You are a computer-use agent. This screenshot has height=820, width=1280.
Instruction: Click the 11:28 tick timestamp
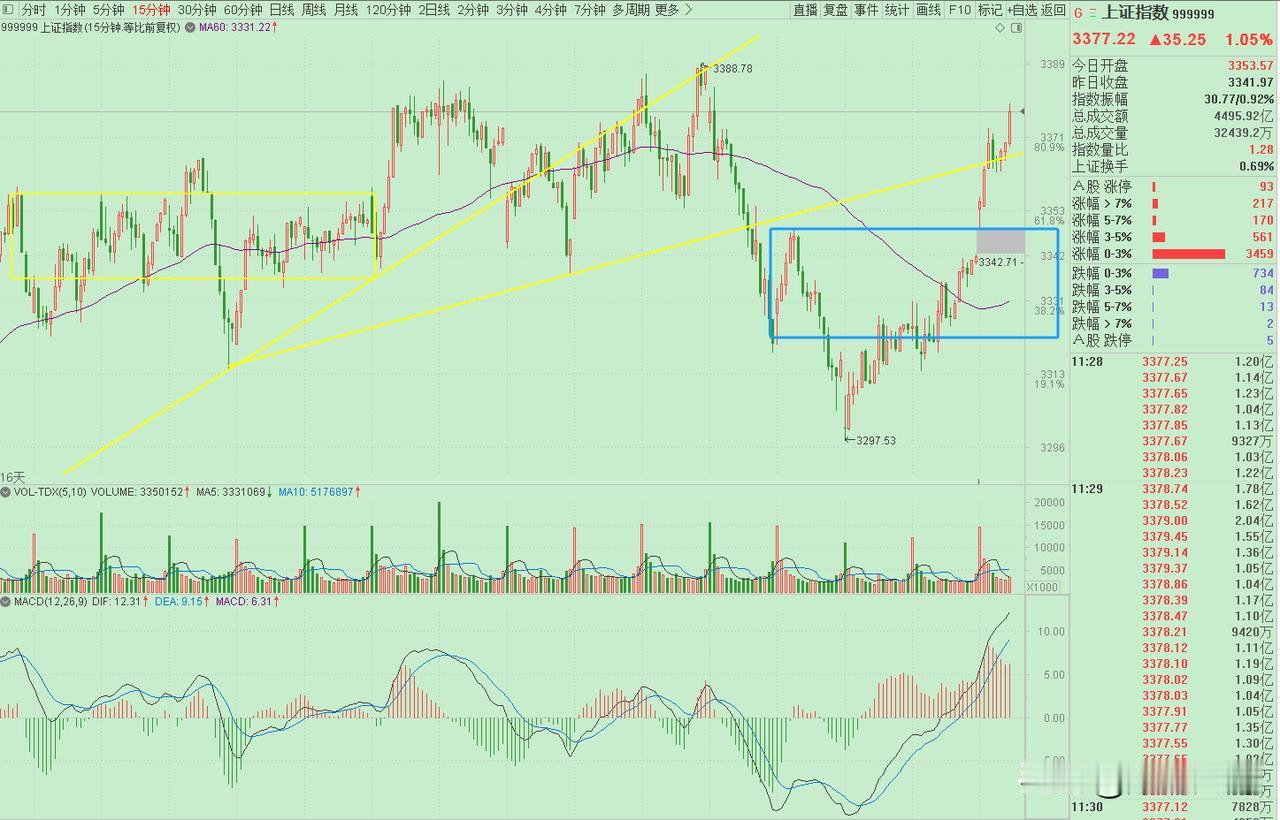1087,361
